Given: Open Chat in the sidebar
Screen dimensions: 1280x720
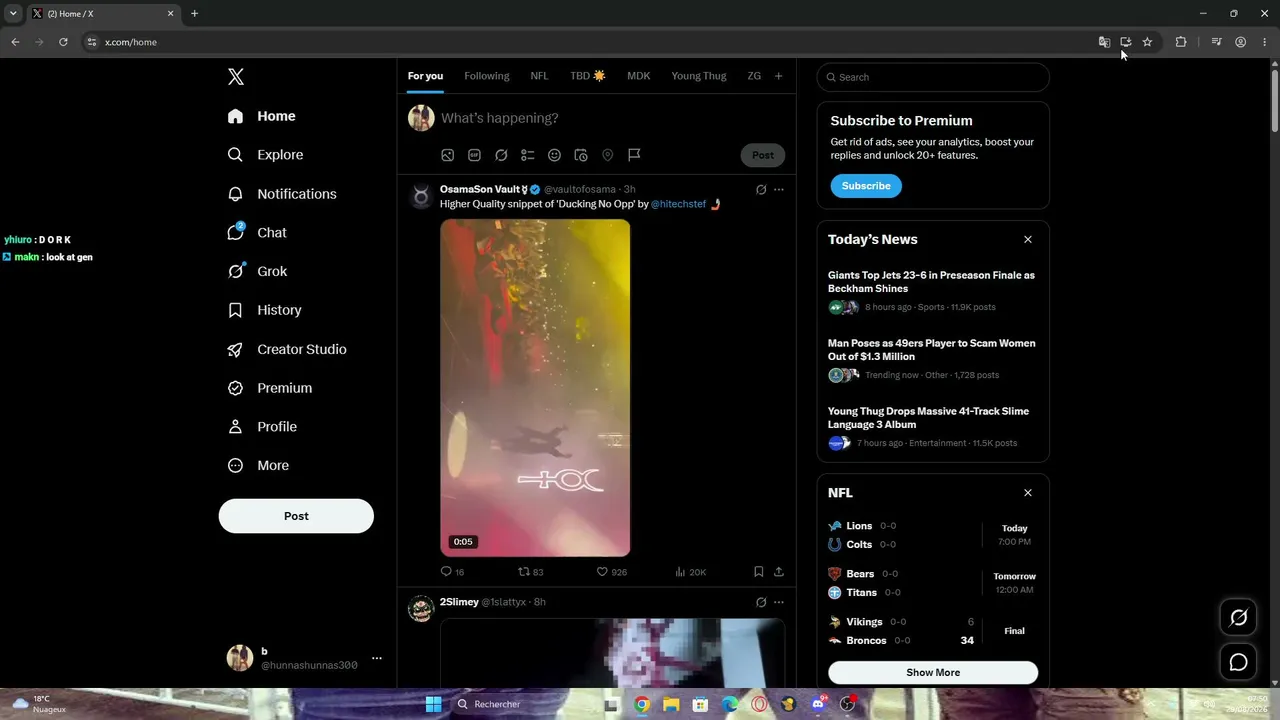Looking at the screenshot, I should (x=257, y=232).
